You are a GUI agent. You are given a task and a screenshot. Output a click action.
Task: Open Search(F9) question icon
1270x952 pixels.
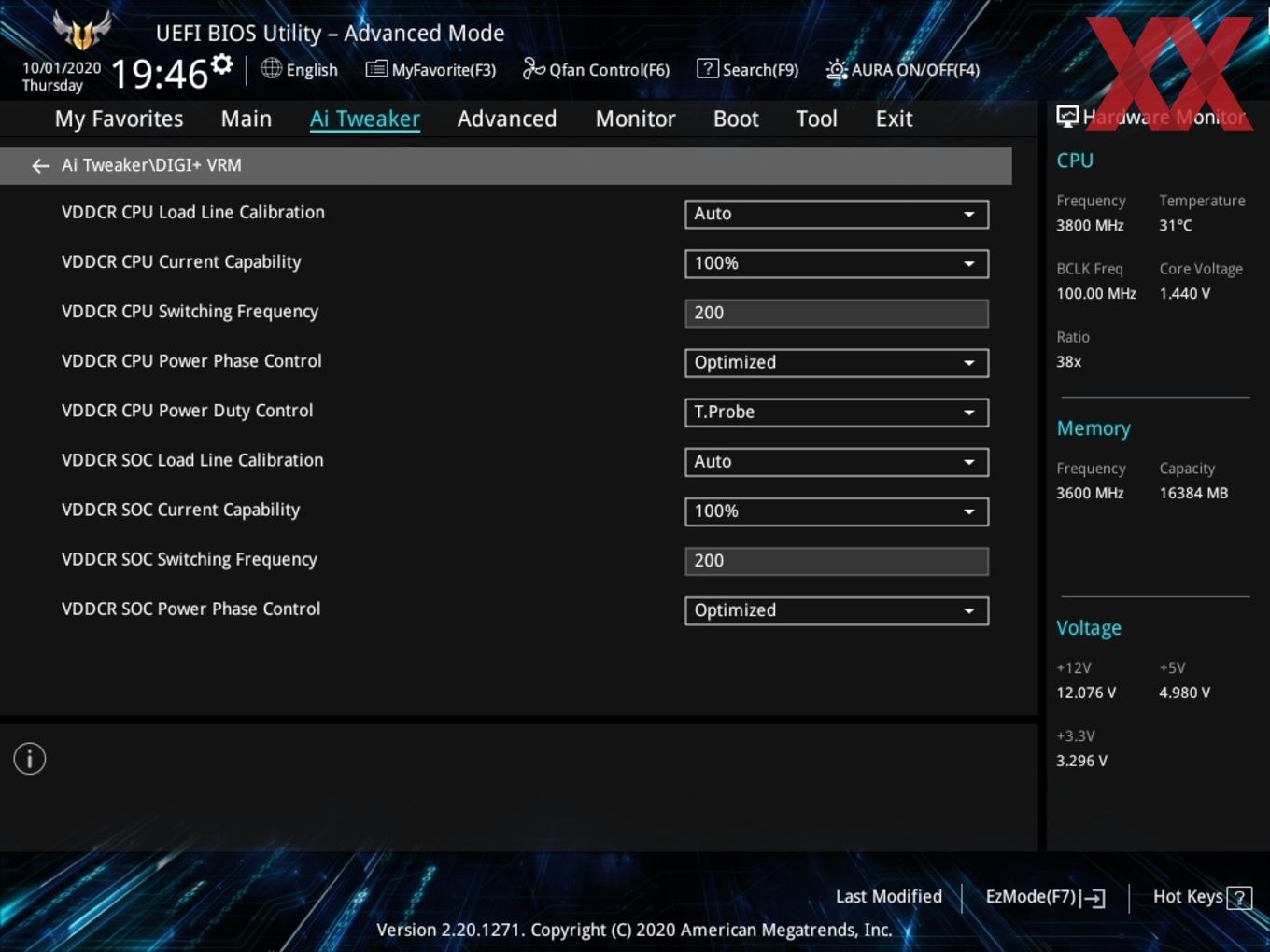point(708,69)
